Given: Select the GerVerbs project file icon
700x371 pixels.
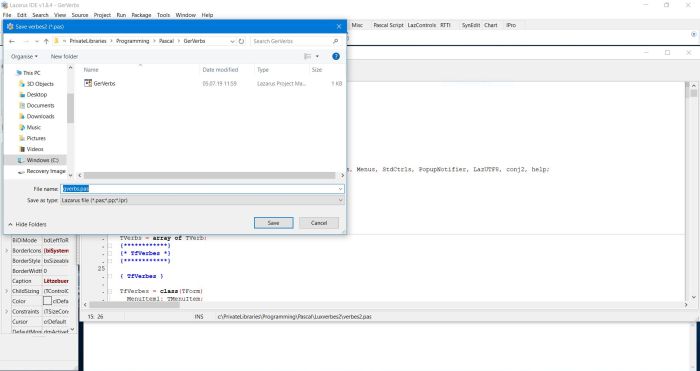Looking at the screenshot, I should point(88,83).
